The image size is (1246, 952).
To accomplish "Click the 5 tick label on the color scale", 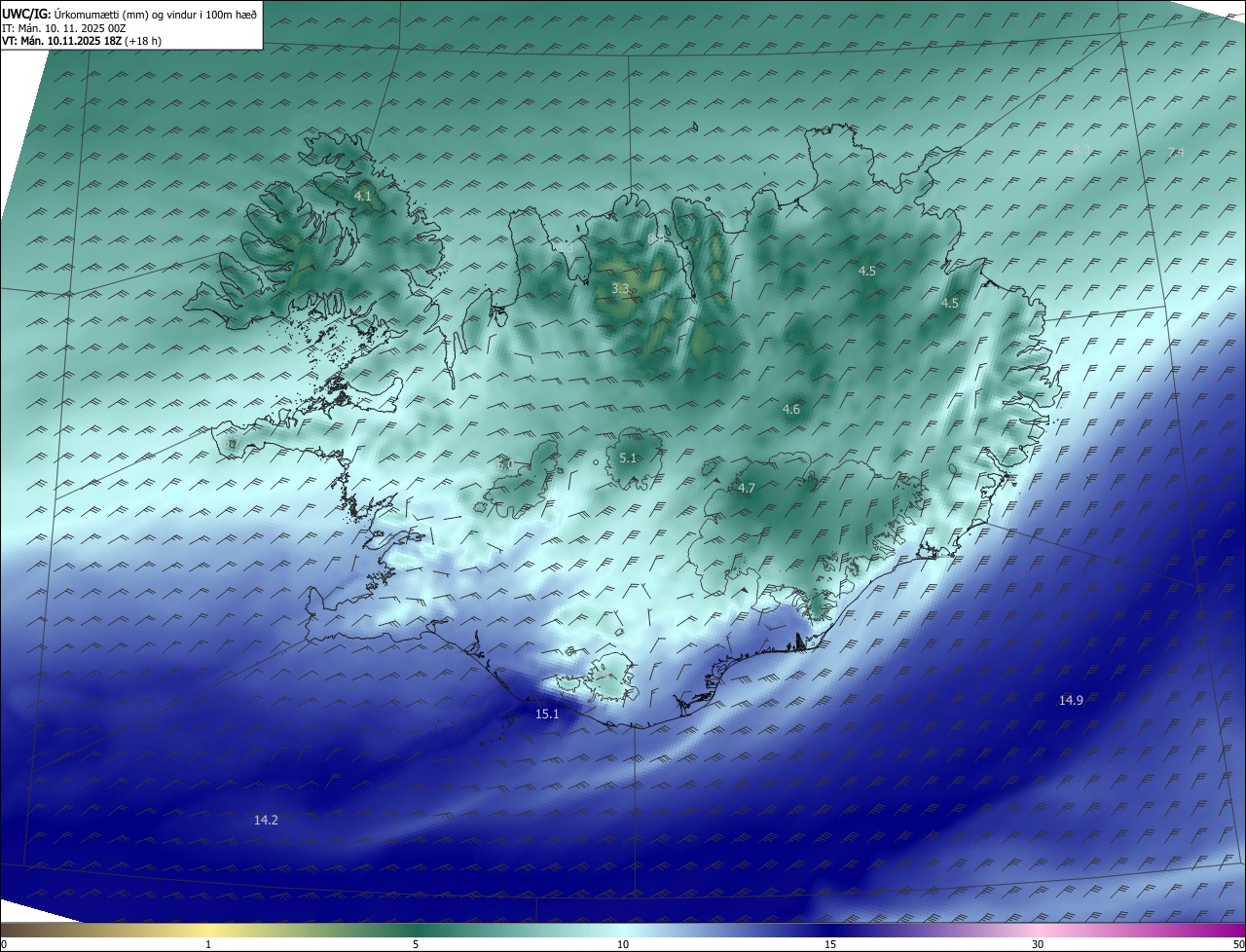I will pos(416,945).
